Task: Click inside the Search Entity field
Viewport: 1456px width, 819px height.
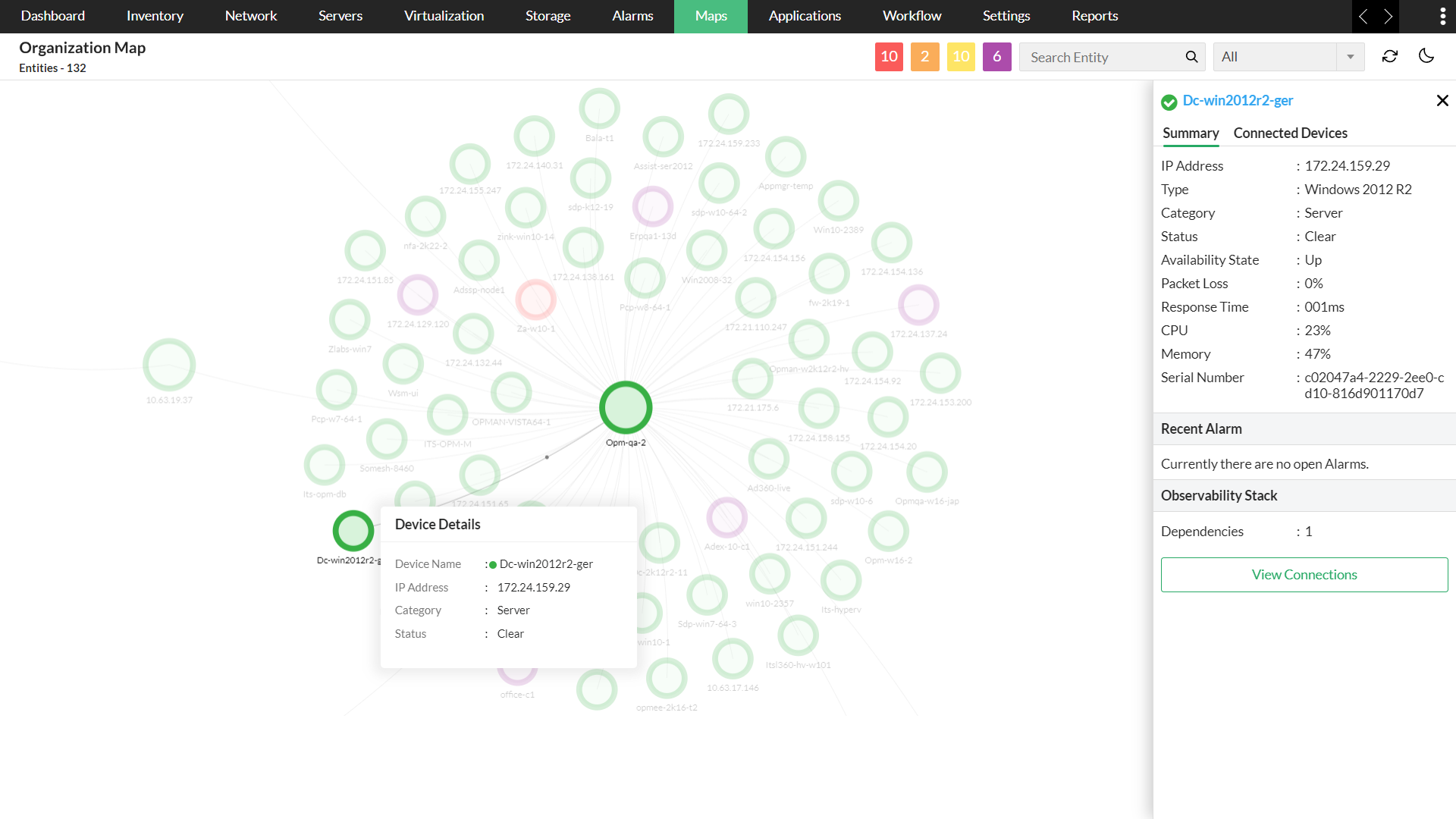Action: point(1100,56)
